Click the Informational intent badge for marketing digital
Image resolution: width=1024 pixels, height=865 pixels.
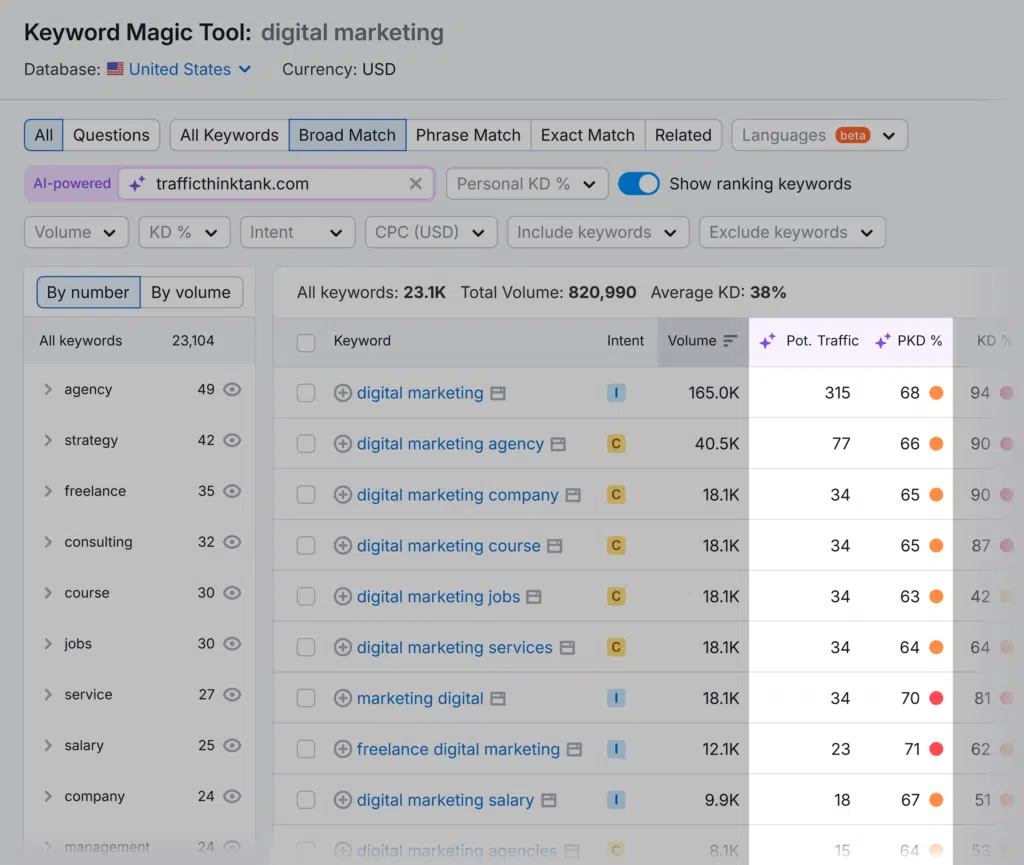click(617, 698)
